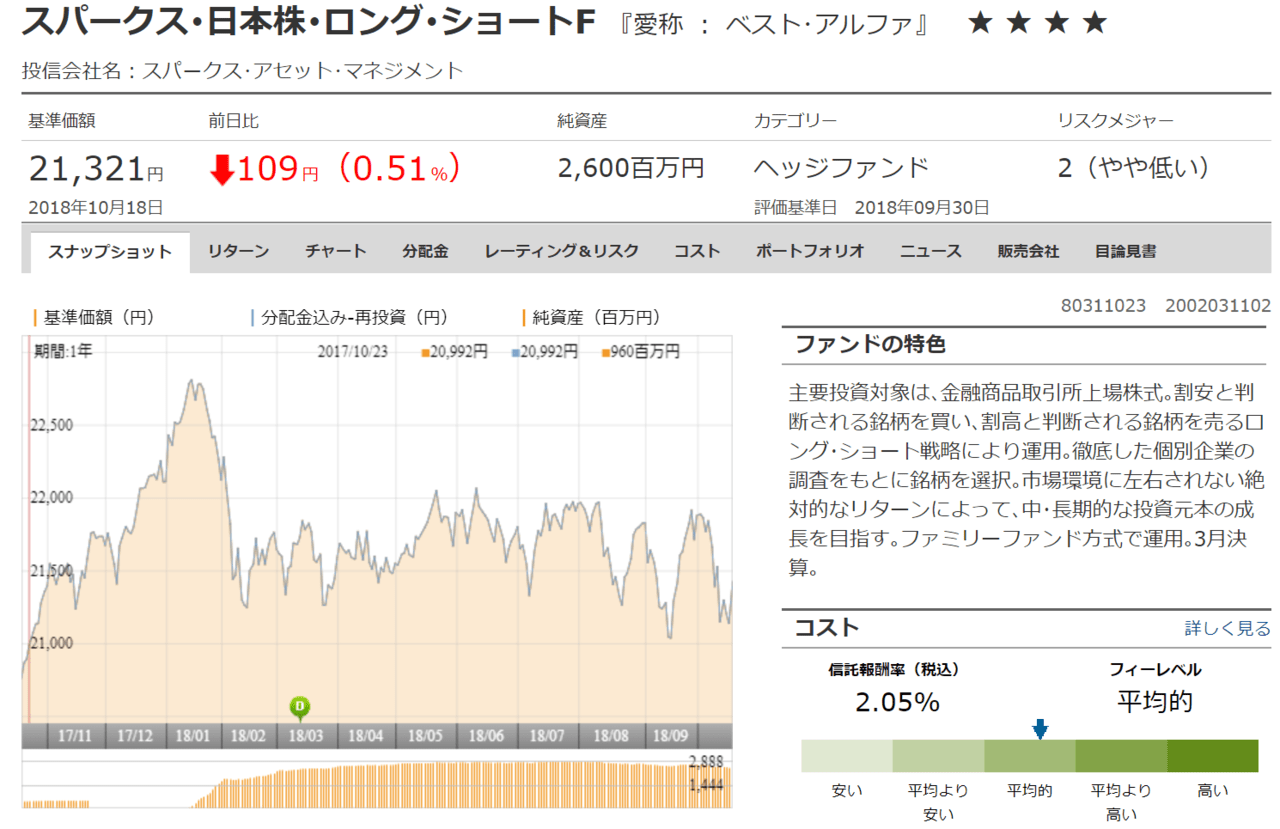Image resolution: width=1280 pixels, height=829 pixels.
Task: Click the 分配金込み-再投資（円） legend item
Action: 349,318
